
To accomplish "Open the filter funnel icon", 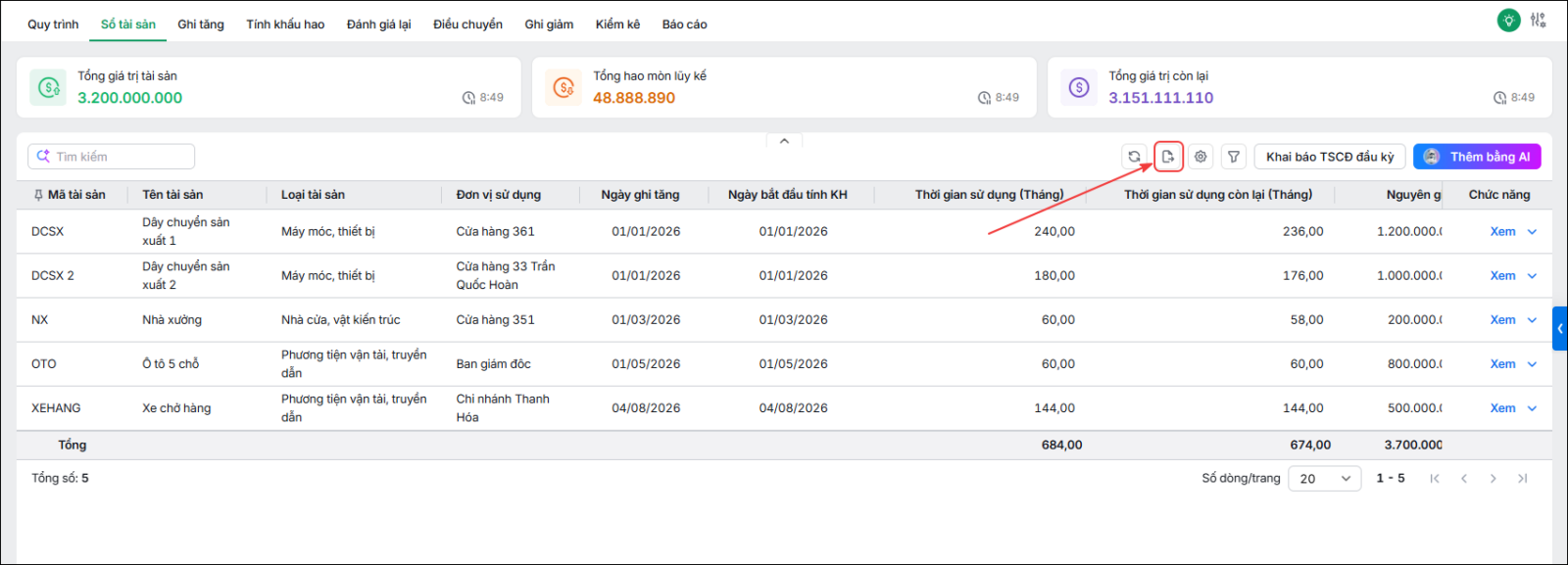I will click(x=1234, y=157).
